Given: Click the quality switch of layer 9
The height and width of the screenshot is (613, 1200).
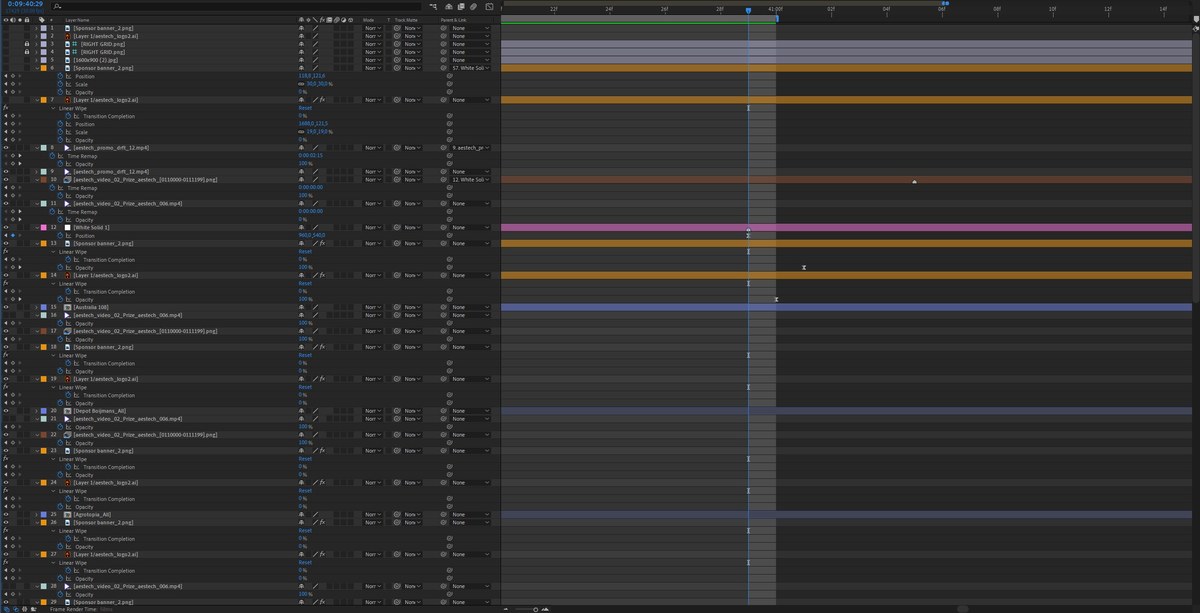Looking at the screenshot, I should (x=315, y=172).
